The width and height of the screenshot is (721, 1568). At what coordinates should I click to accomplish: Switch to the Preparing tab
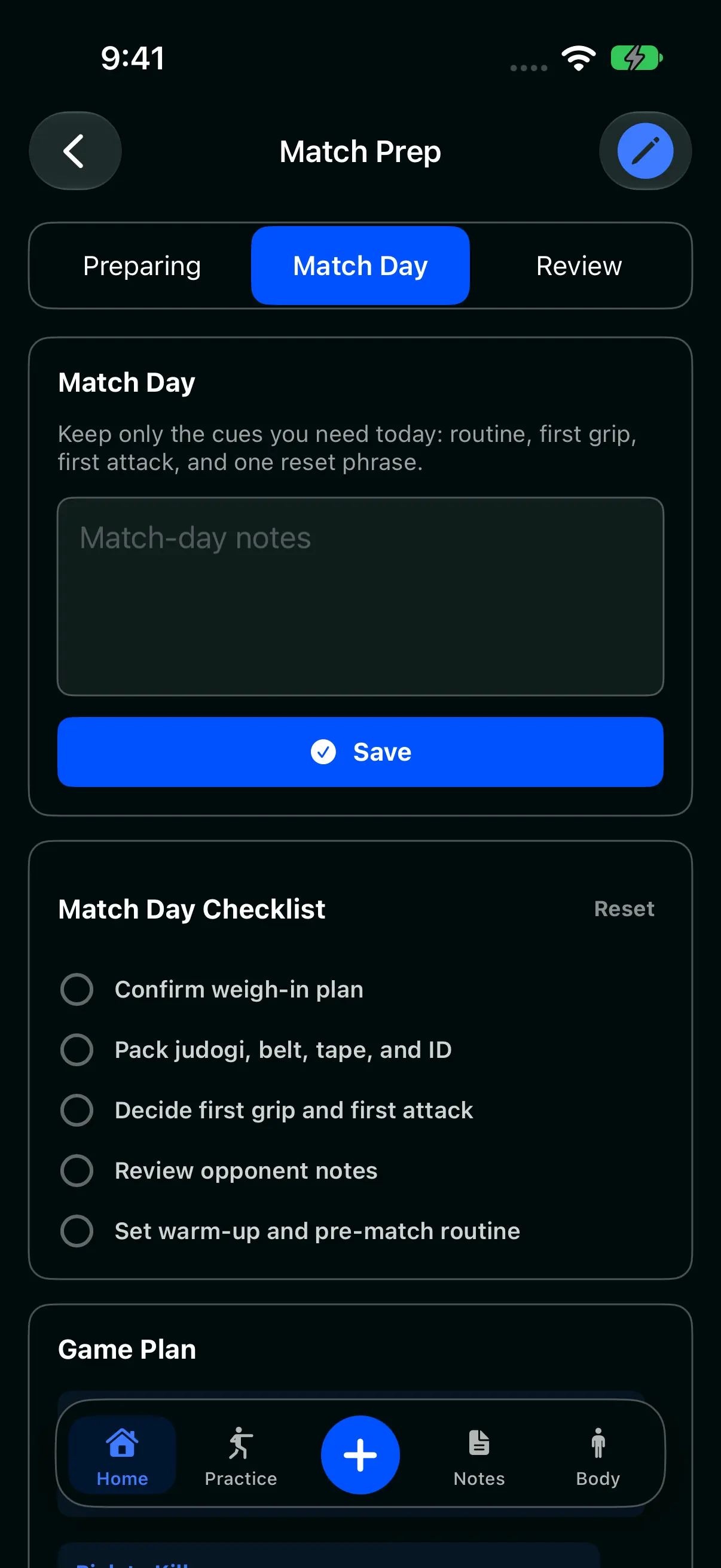pos(142,266)
